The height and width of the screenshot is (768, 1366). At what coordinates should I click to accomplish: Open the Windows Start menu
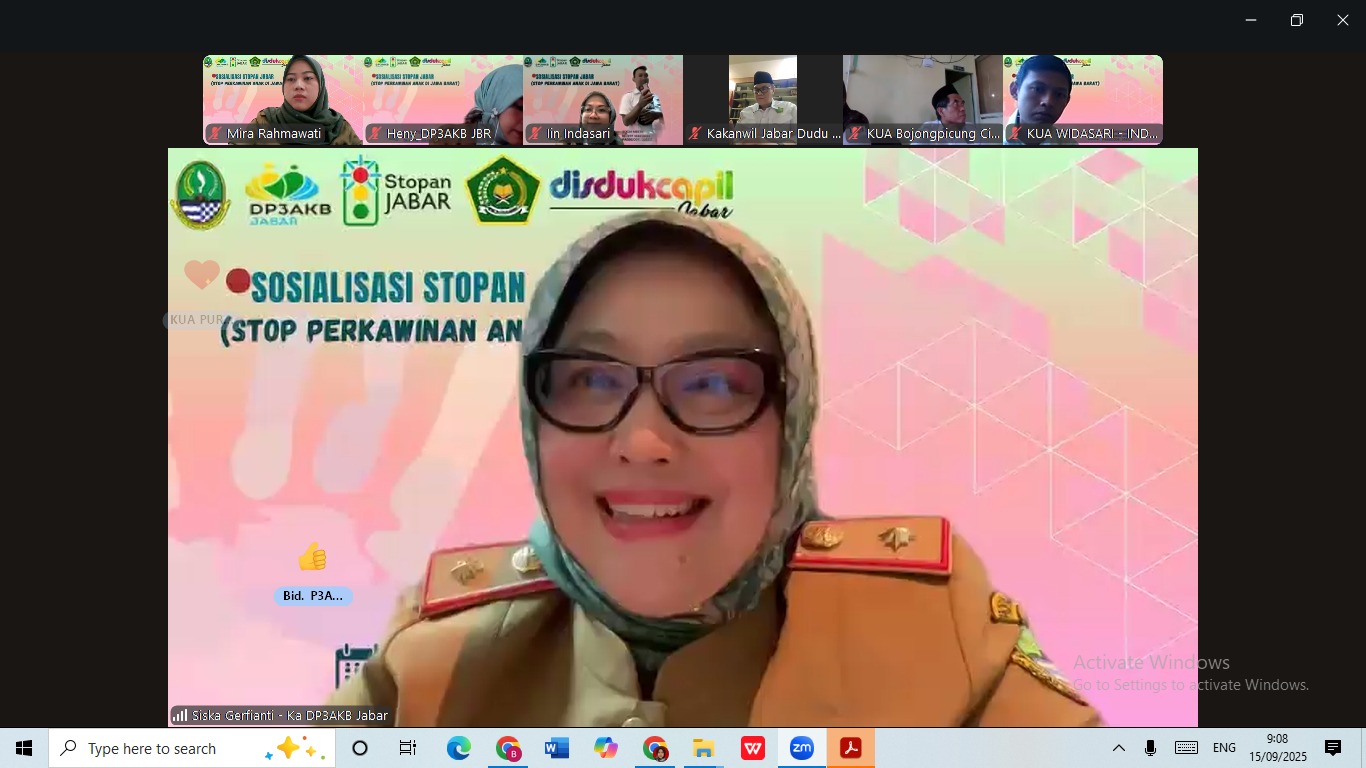pos(24,748)
